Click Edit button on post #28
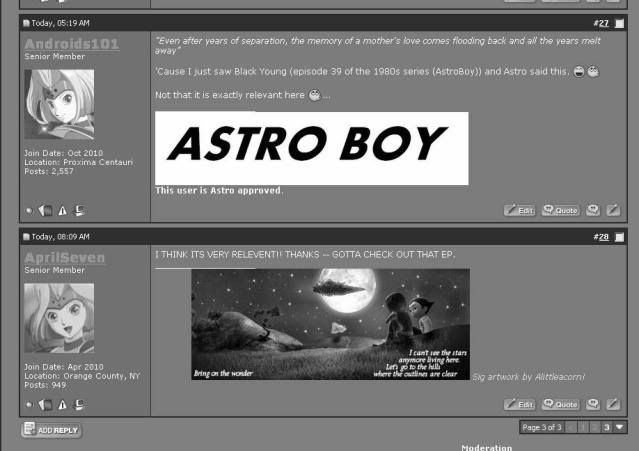This screenshot has height=451, width=639. click(x=520, y=404)
